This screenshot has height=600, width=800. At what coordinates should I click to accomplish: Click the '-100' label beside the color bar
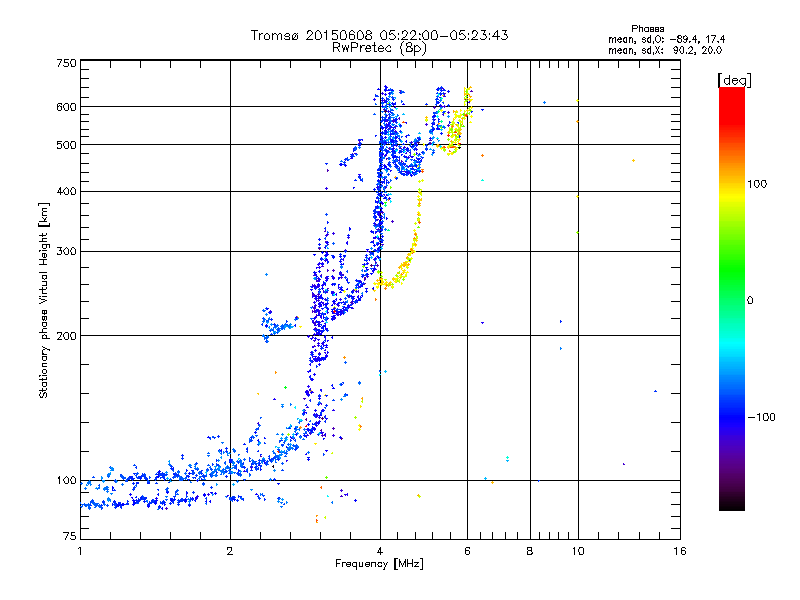(761, 417)
